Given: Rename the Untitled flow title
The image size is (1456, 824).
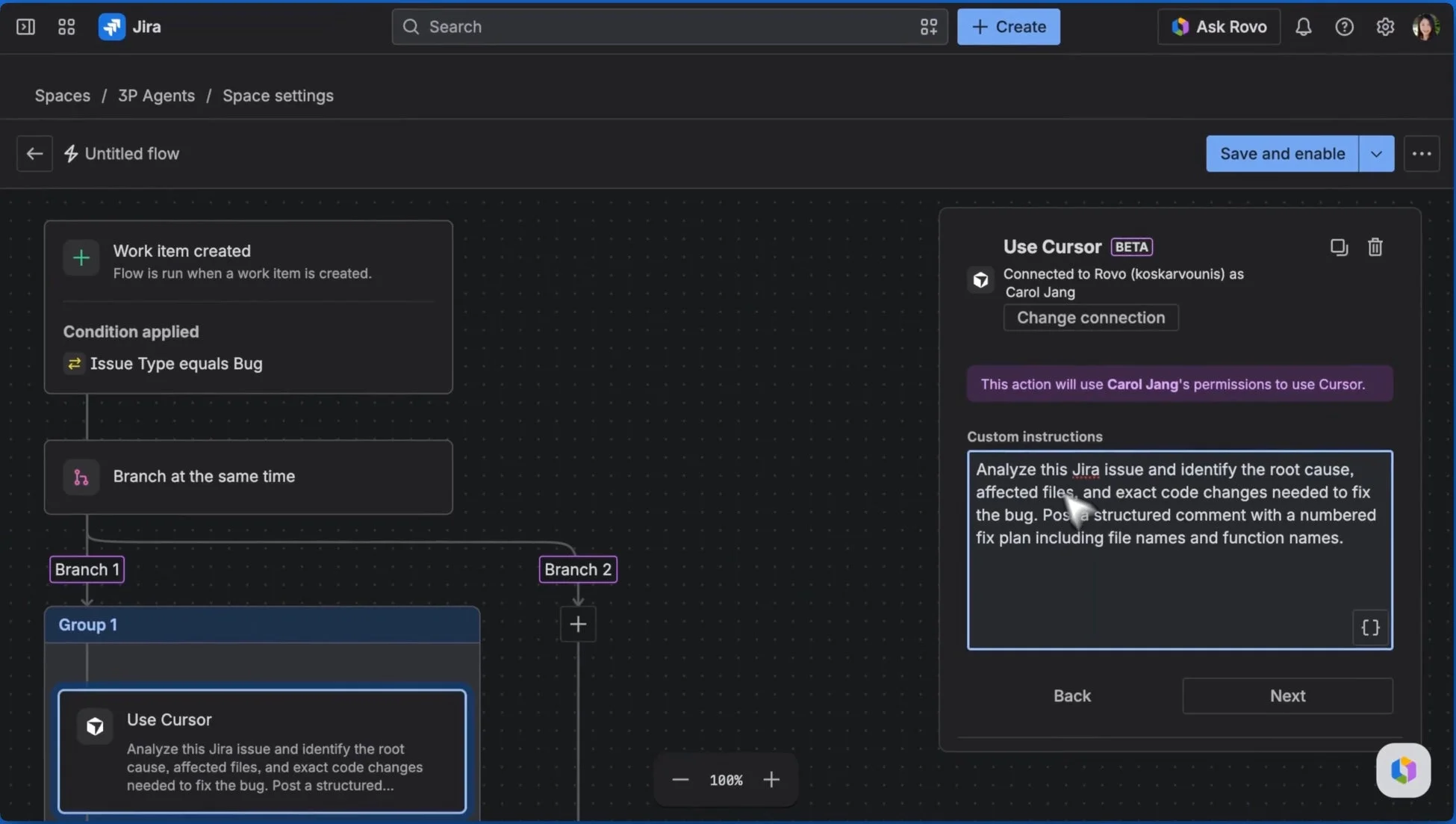Looking at the screenshot, I should pyautogui.click(x=131, y=154).
